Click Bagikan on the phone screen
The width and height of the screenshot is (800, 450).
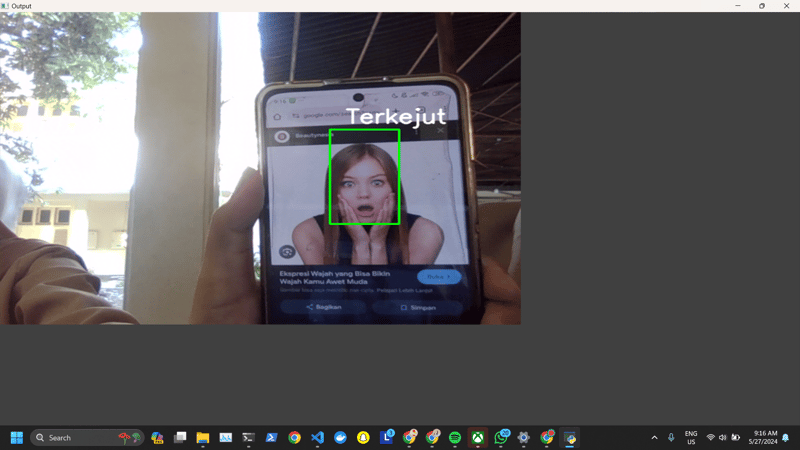tap(323, 307)
